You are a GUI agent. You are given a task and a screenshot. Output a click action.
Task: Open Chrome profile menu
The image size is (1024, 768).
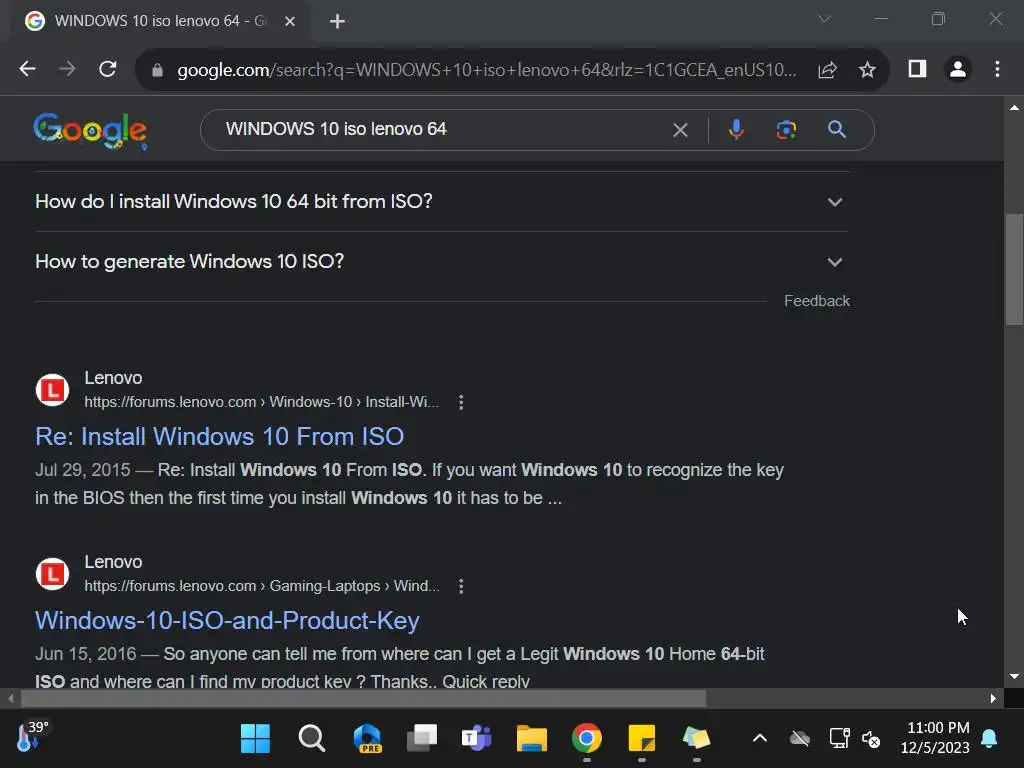pos(958,69)
